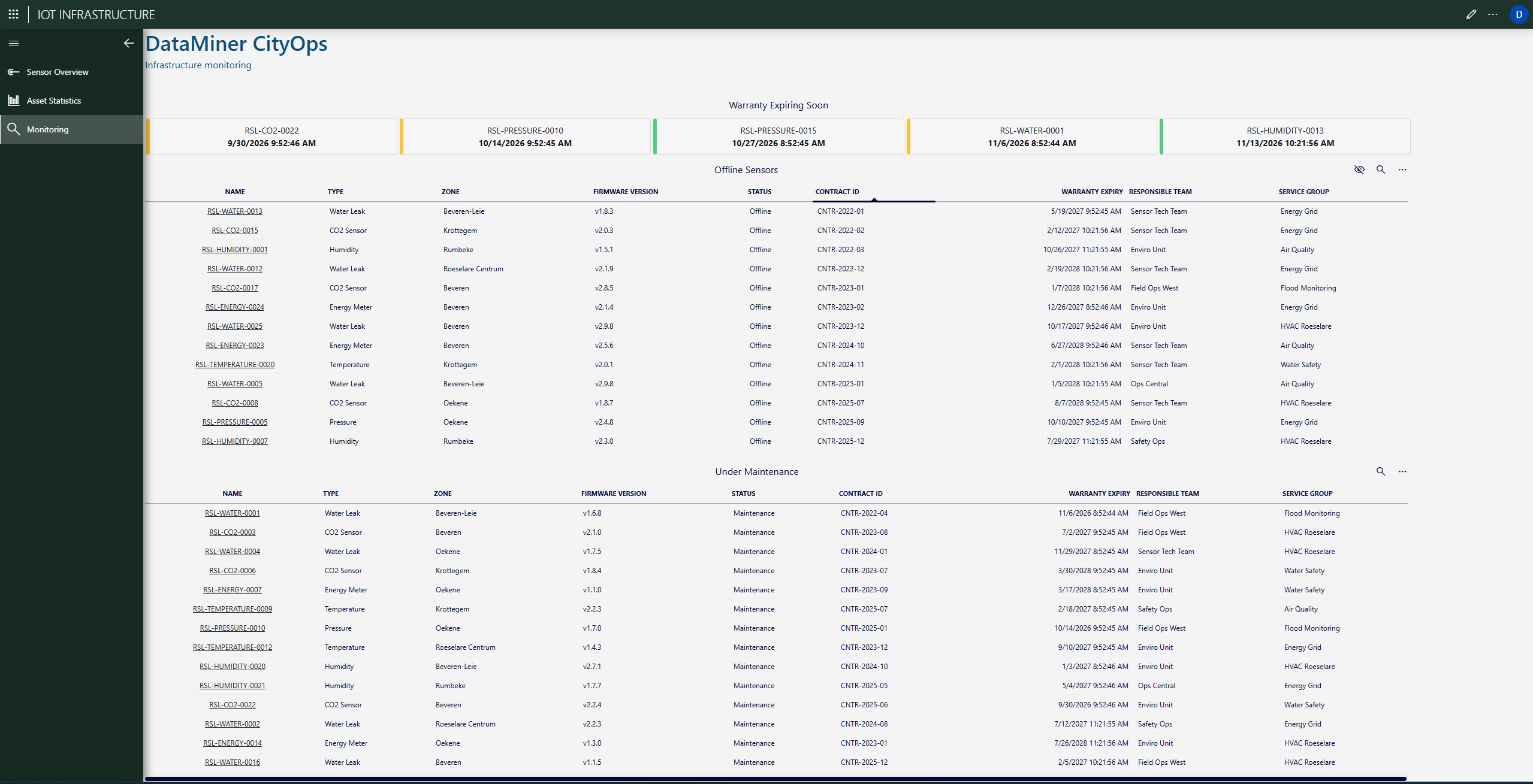The height and width of the screenshot is (784, 1533).
Task: Open RSL-TEMPERATURE-0009 sensor link
Action: [x=232, y=609]
